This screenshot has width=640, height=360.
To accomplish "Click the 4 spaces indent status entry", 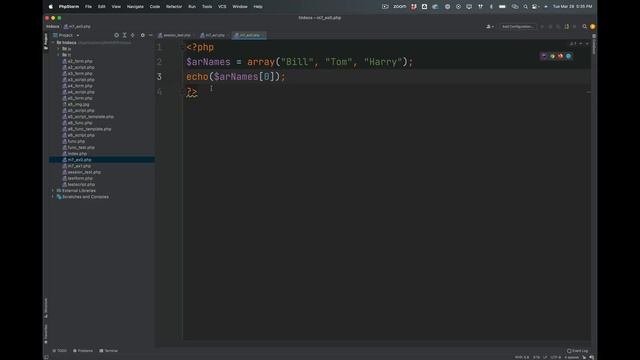I will pyautogui.click(x=571, y=357).
